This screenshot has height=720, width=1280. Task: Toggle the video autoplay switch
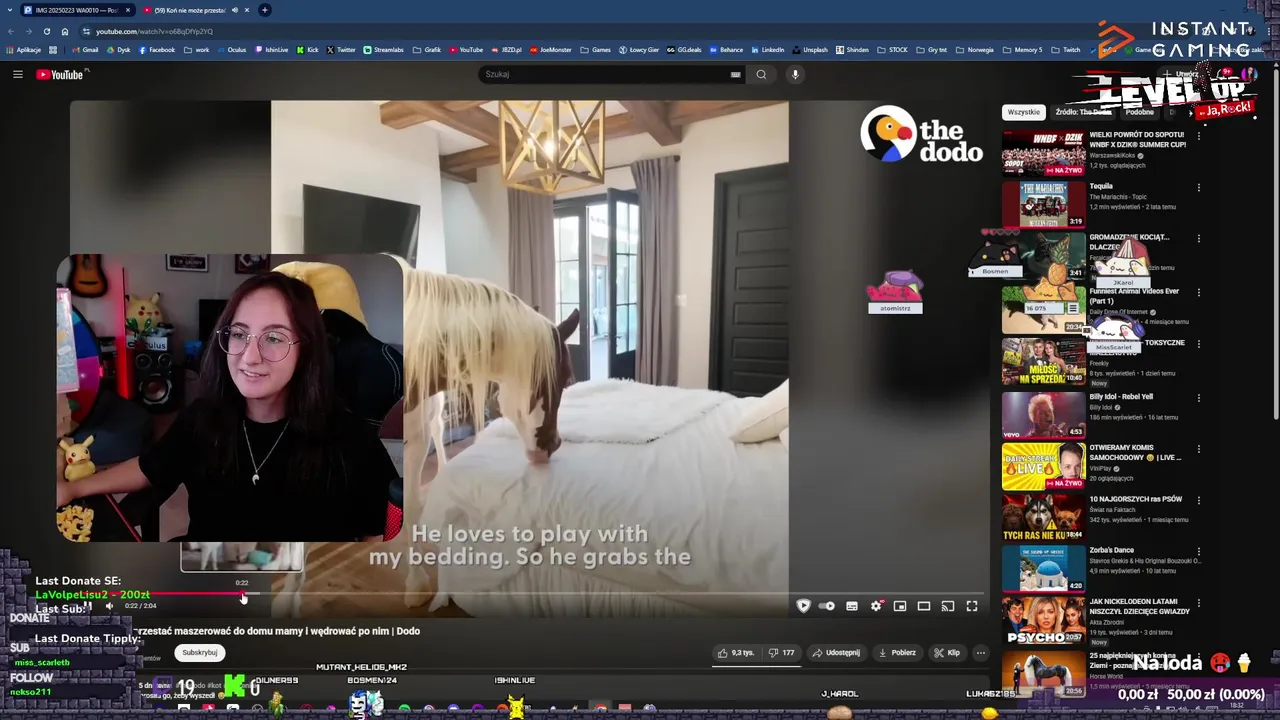(827, 606)
